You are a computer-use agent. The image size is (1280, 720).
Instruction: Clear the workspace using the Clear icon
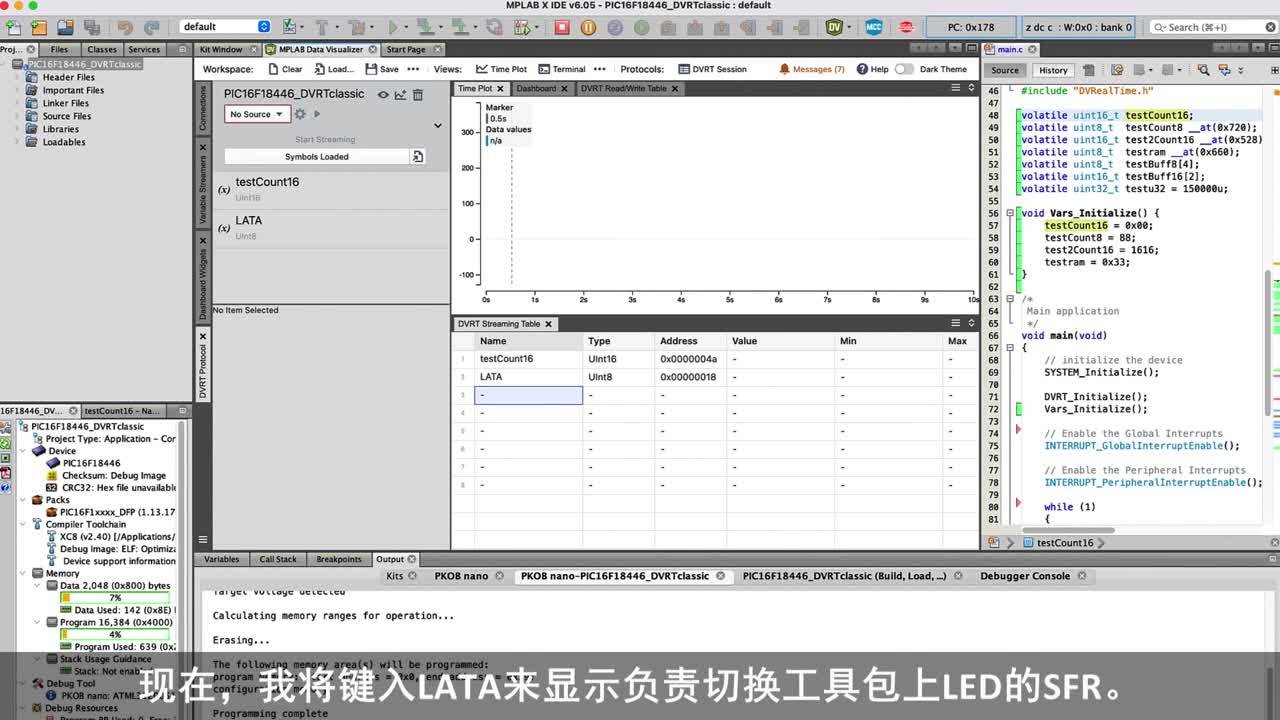[x=283, y=69]
